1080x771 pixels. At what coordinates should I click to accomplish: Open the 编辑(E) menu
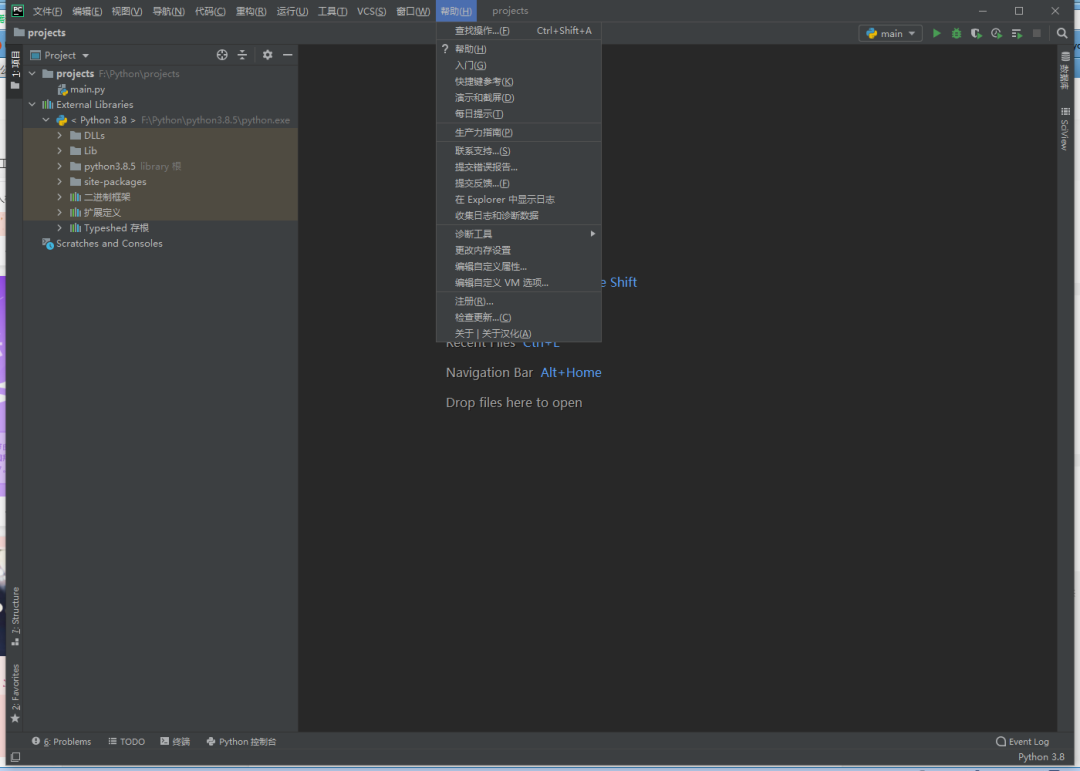click(87, 11)
